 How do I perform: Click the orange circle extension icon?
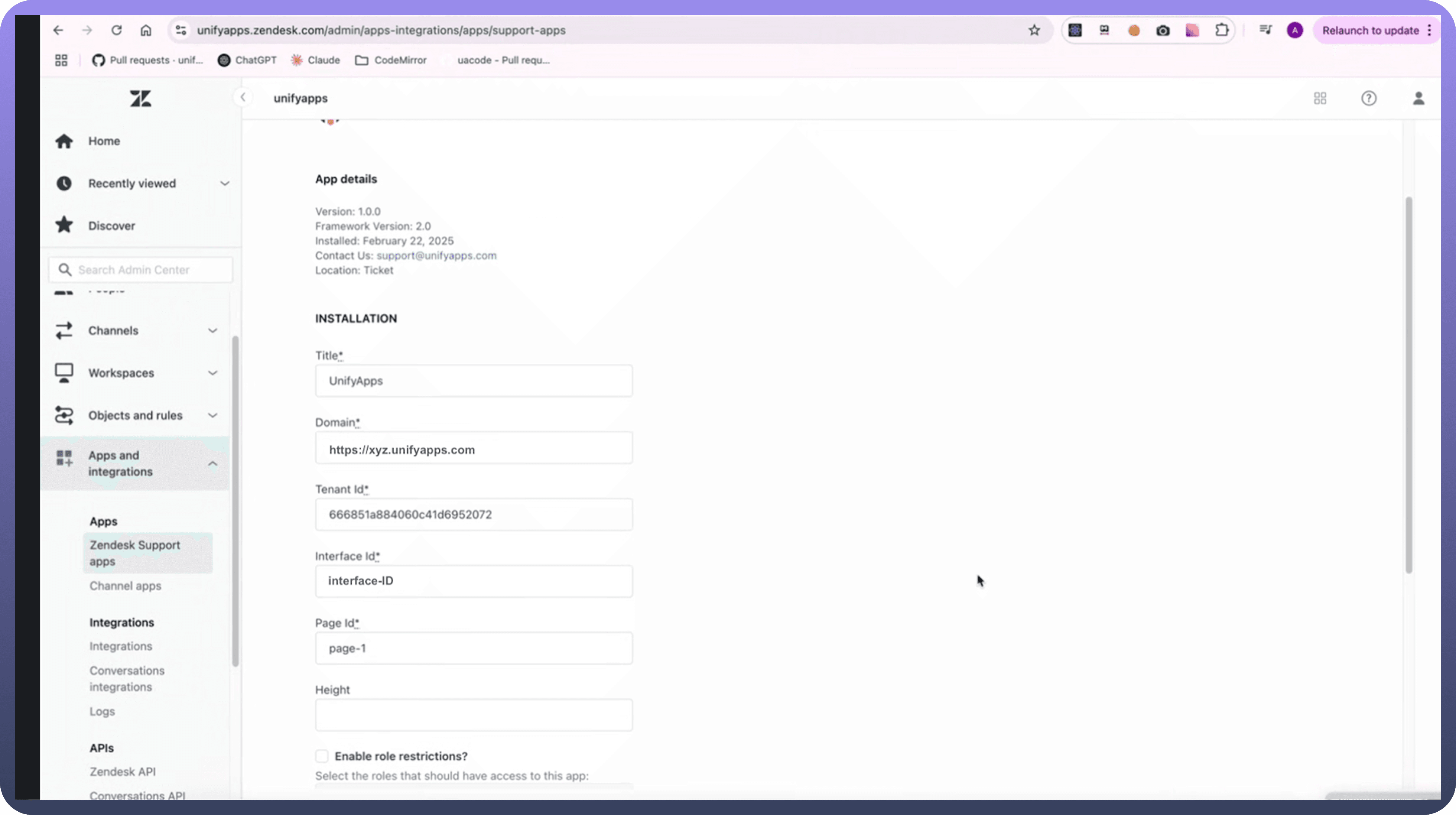[1133, 30]
